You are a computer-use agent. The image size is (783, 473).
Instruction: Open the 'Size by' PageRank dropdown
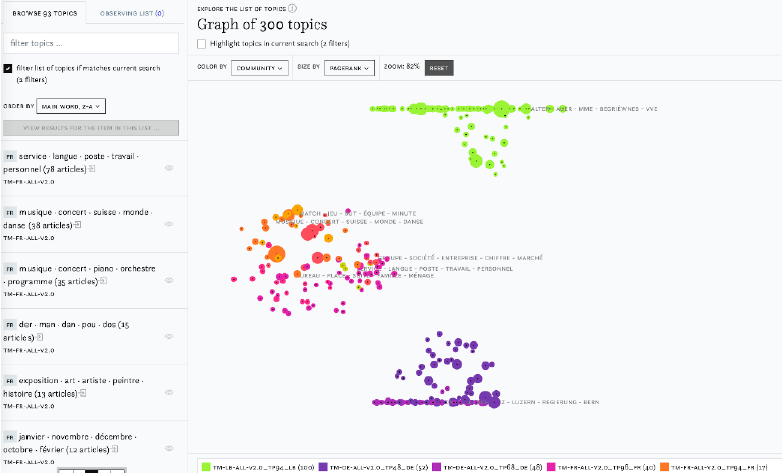coord(349,68)
